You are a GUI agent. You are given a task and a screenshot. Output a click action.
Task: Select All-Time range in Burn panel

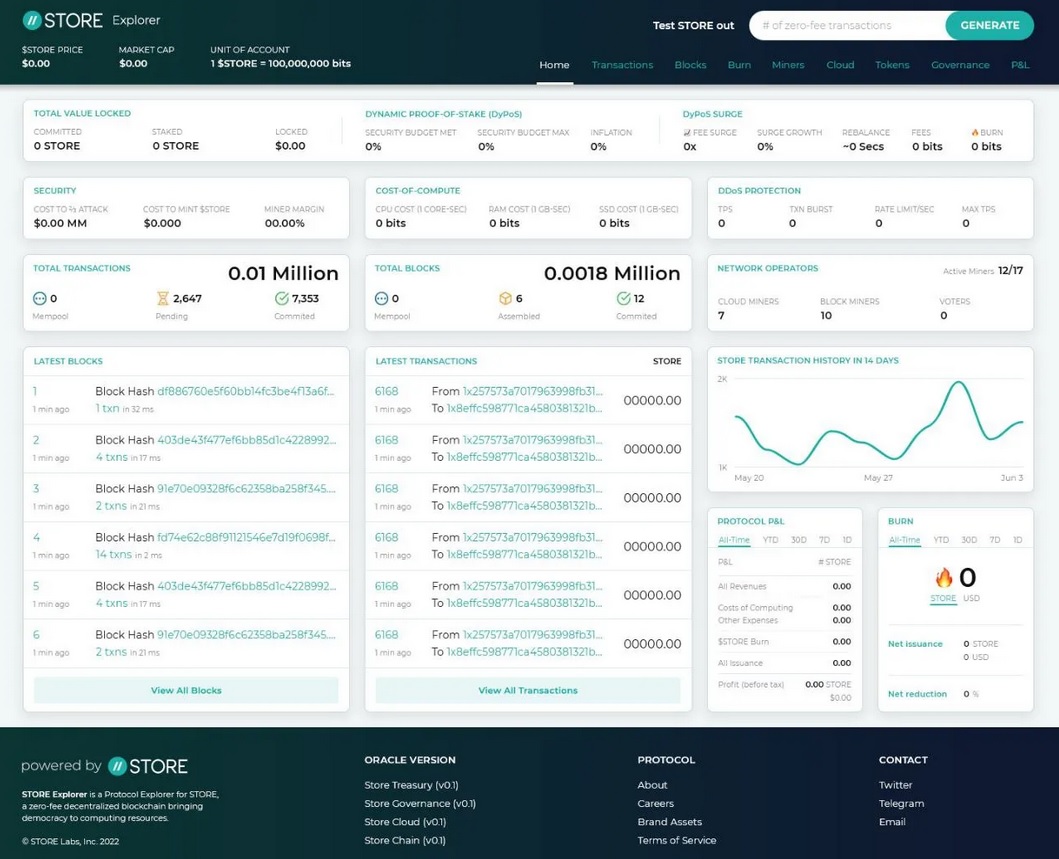pyautogui.click(x=904, y=540)
